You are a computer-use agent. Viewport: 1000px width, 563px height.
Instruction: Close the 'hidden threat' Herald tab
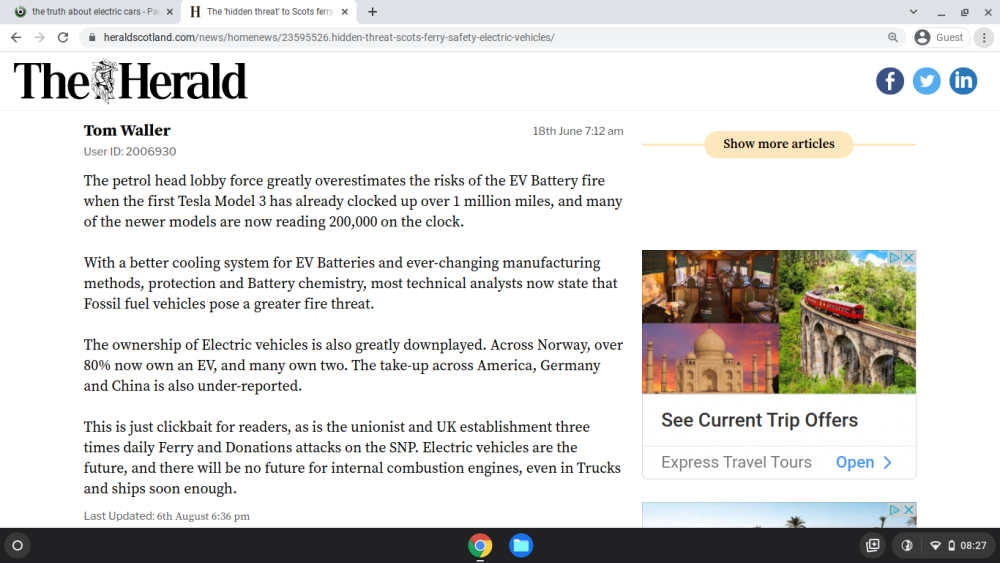[x=344, y=11]
